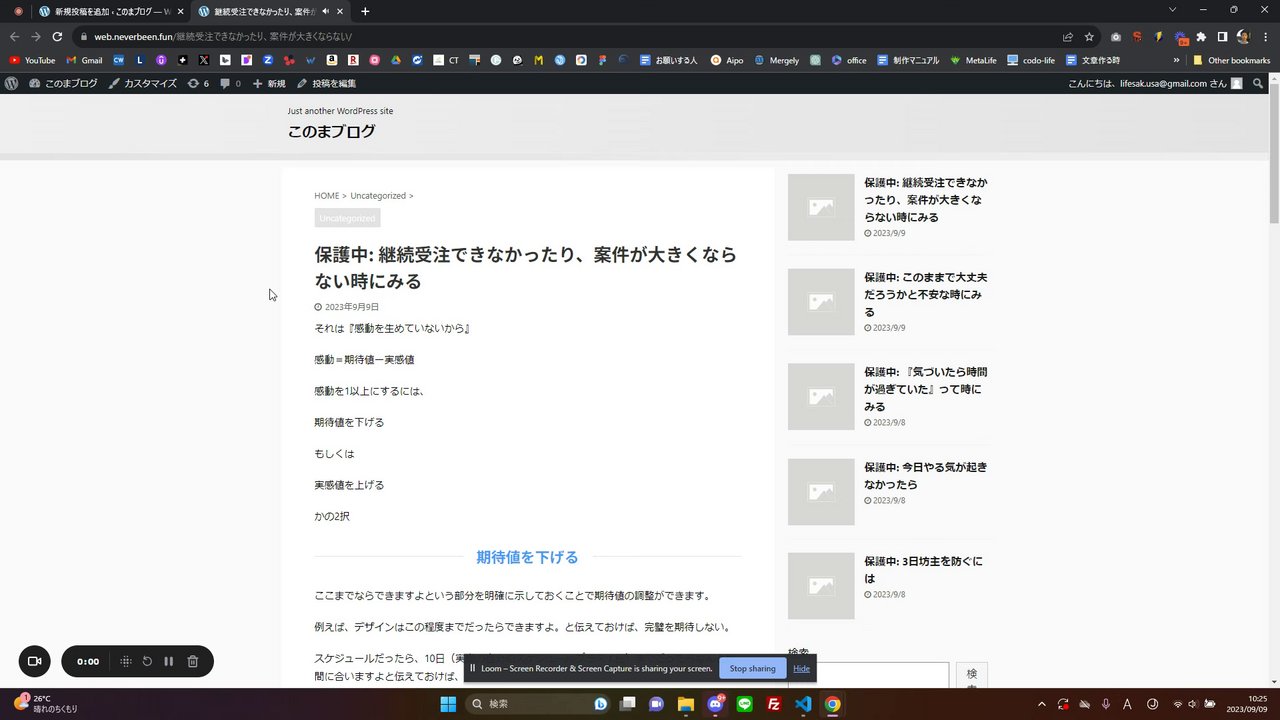Image resolution: width=1280 pixels, height=720 pixels.
Task: Open the Chrome extensions puzzle icon
Action: [x=1201, y=36]
